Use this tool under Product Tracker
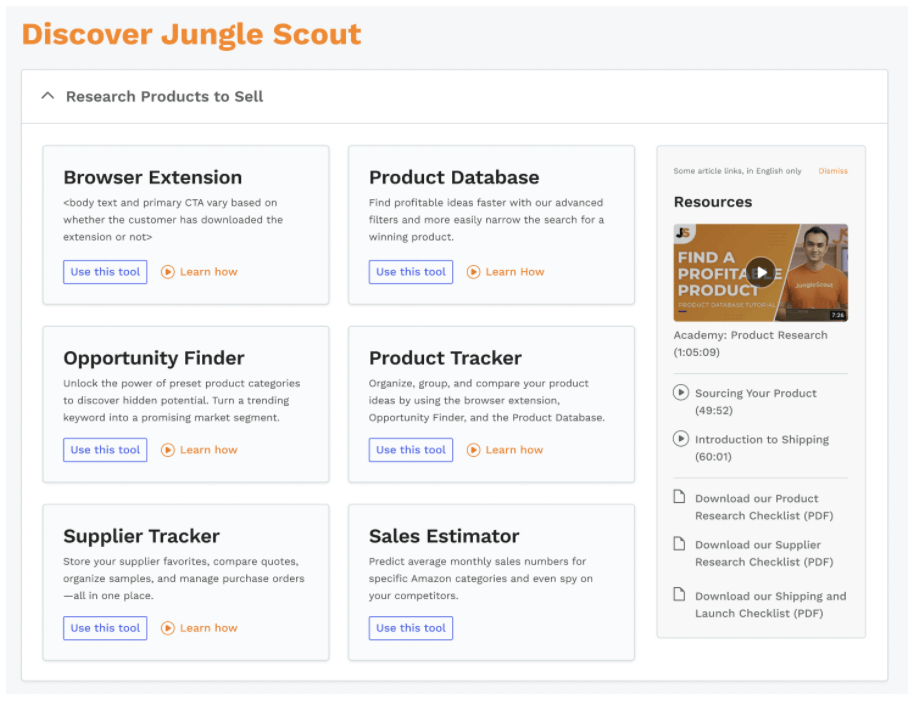The image size is (924, 708). click(x=411, y=450)
